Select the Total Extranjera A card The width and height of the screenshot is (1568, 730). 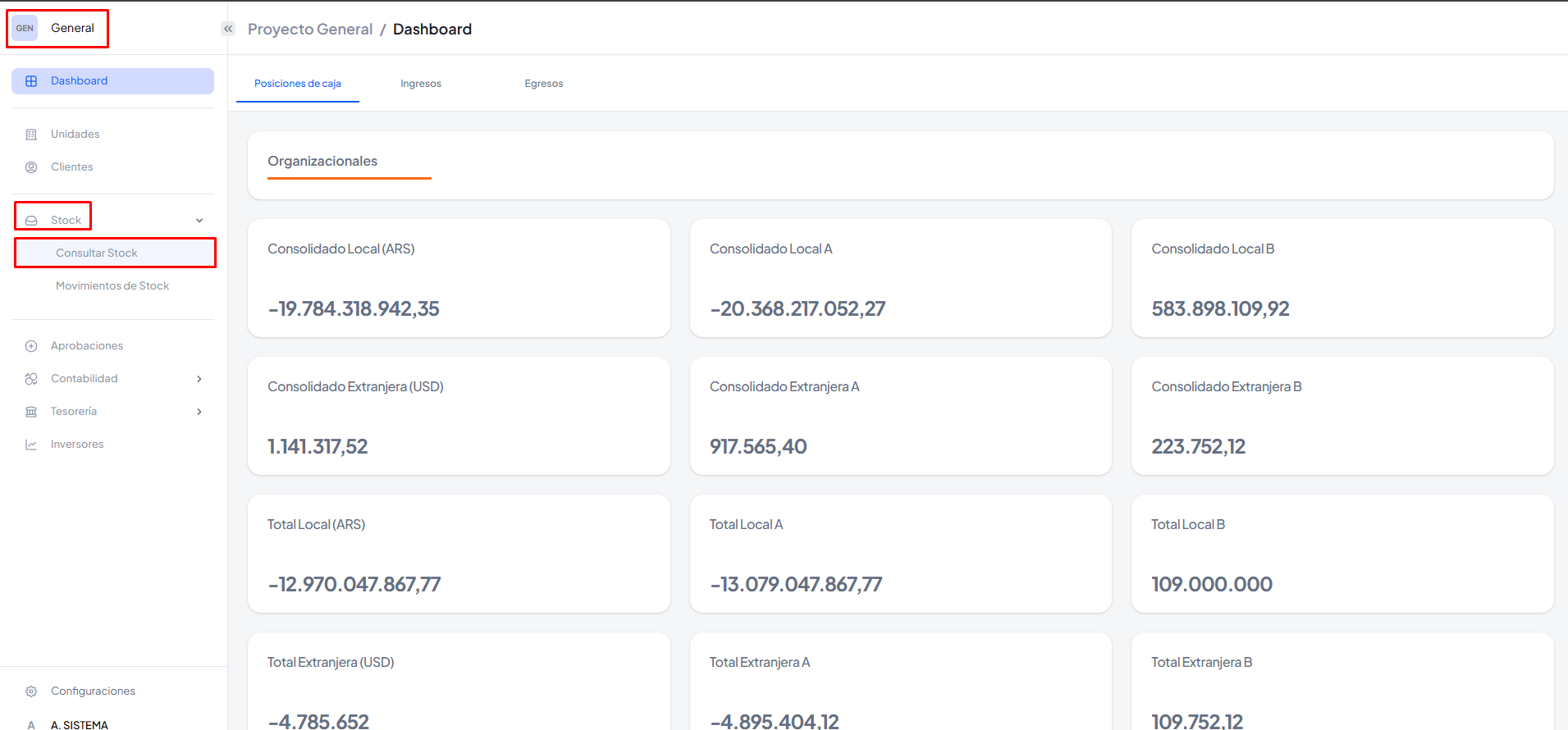(x=901, y=682)
